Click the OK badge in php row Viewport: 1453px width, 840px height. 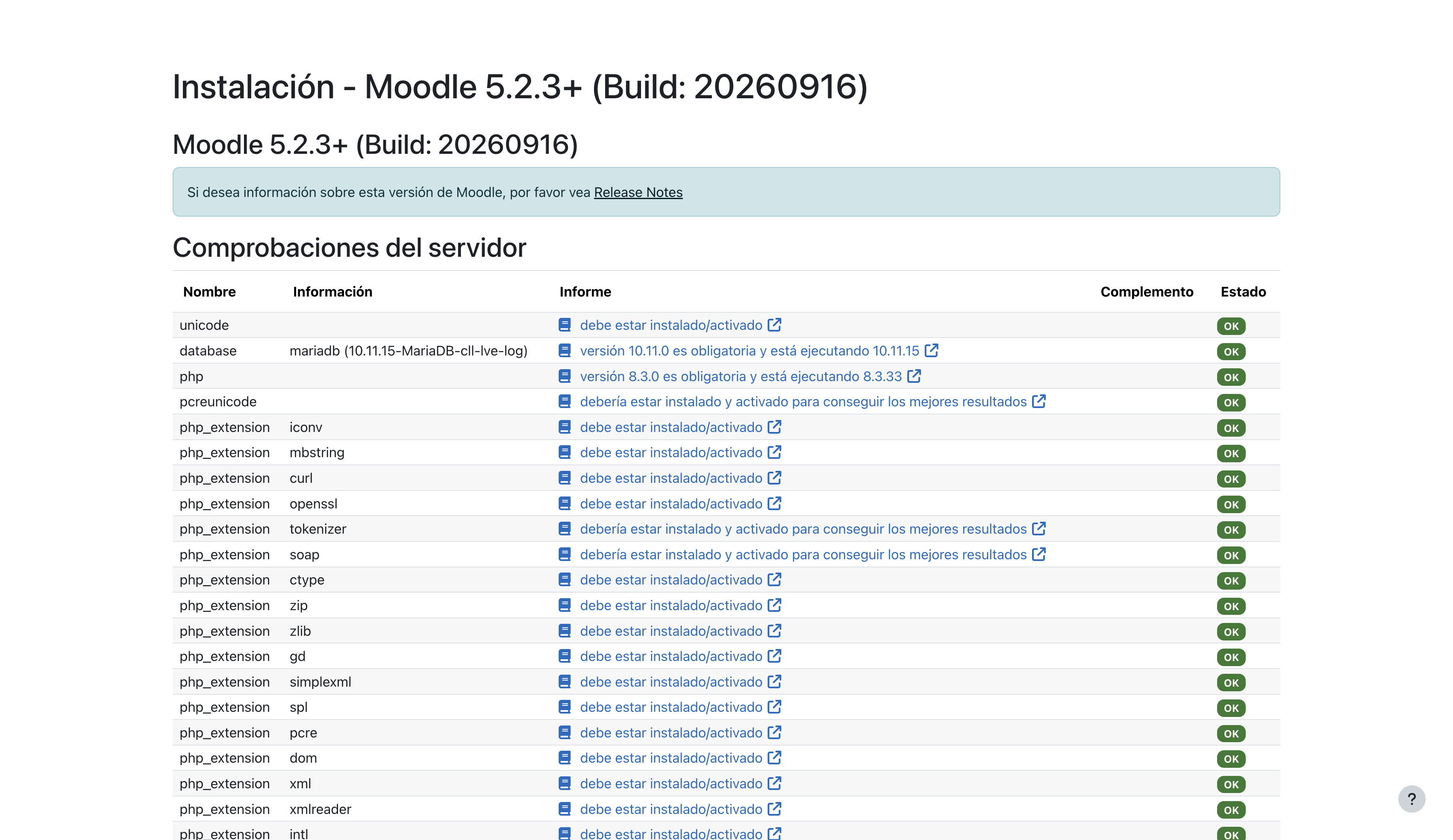point(1230,377)
